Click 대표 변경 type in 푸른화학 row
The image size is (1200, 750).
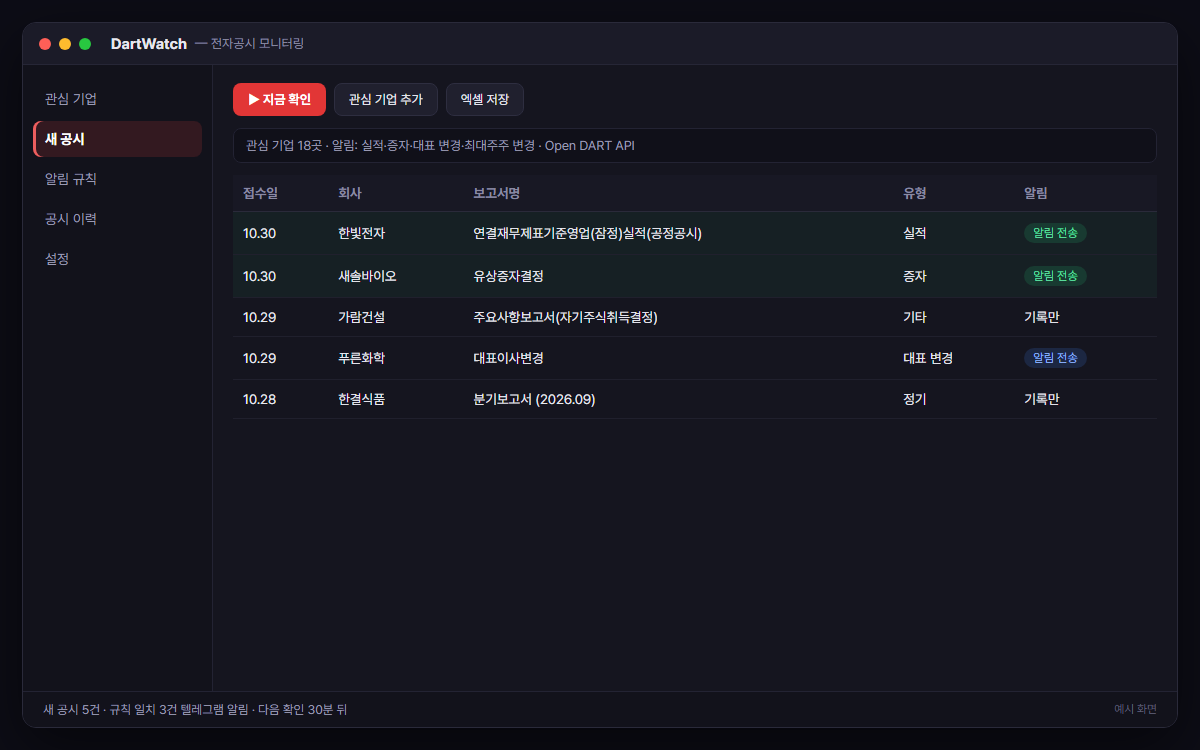point(928,358)
